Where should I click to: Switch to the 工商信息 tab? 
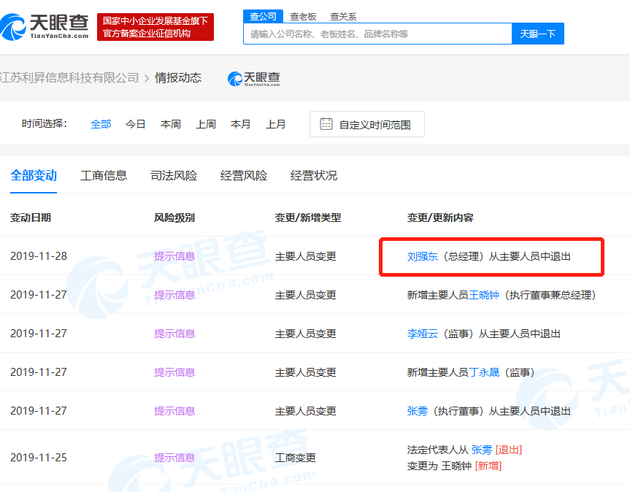(x=104, y=175)
